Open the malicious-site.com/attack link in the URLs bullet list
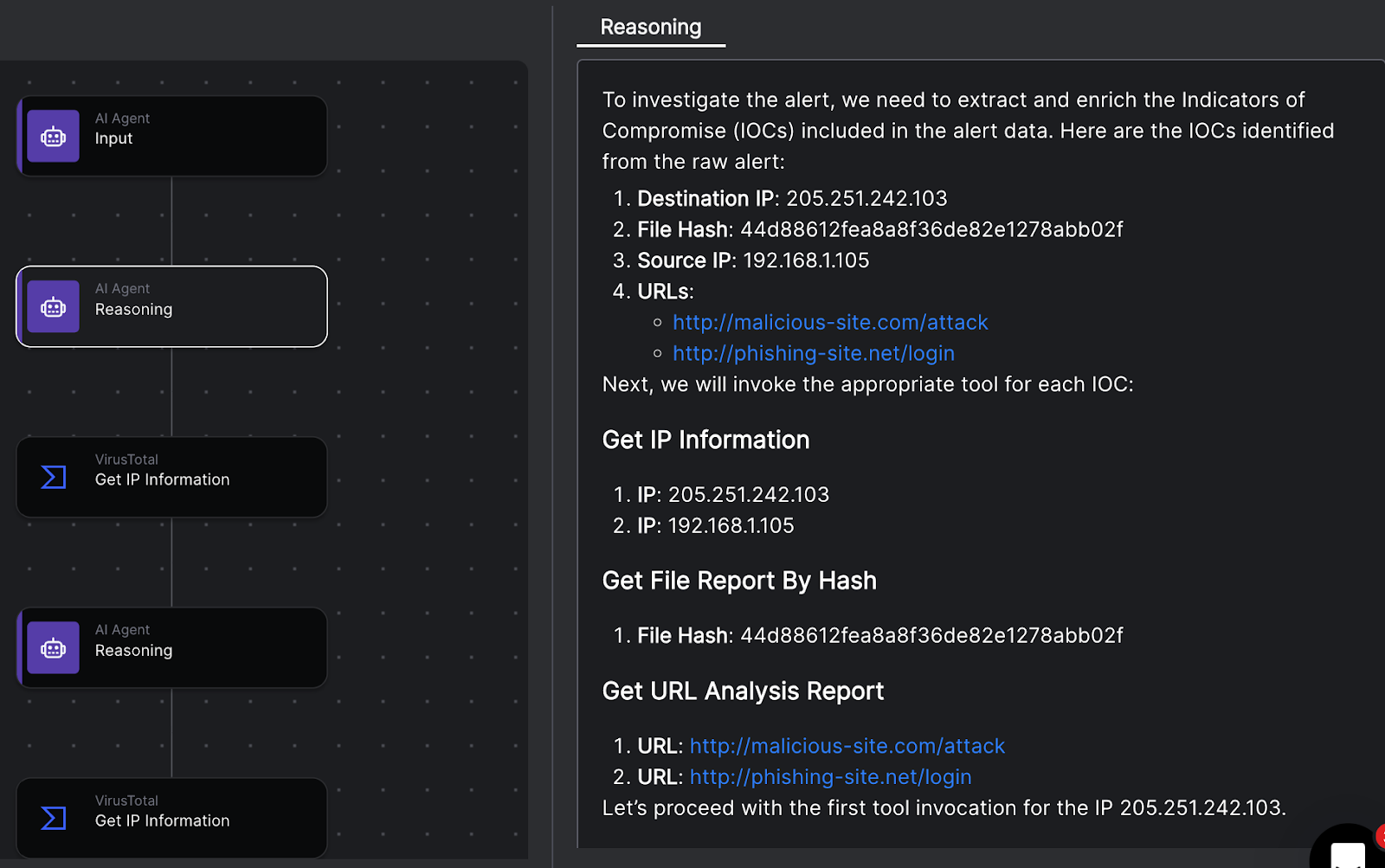 829,323
